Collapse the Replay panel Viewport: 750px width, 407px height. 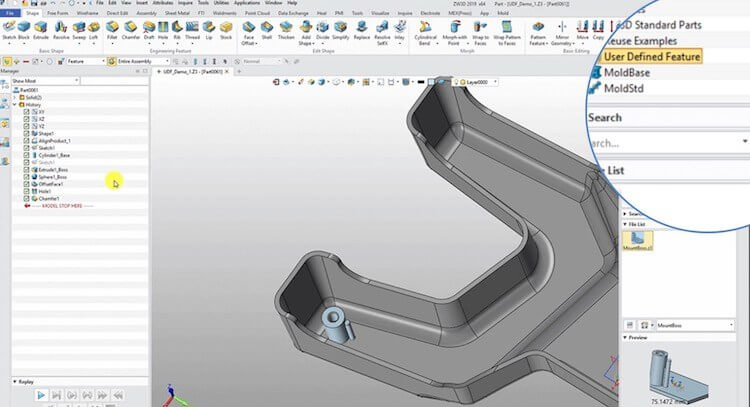coord(15,382)
